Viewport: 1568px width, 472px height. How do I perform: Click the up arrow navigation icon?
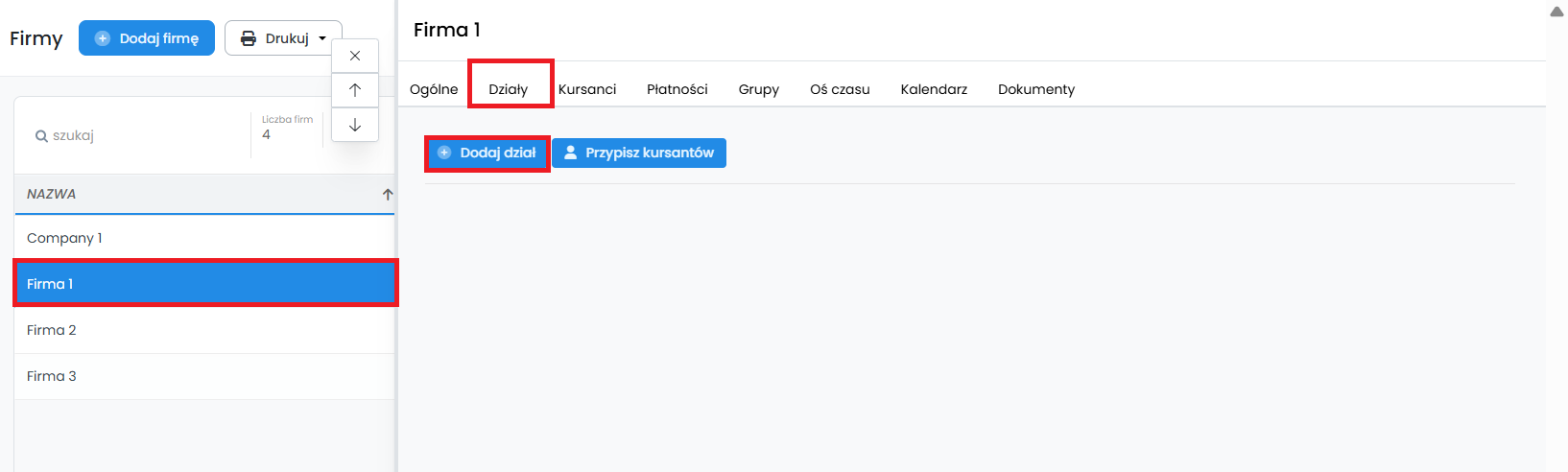tap(355, 90)
